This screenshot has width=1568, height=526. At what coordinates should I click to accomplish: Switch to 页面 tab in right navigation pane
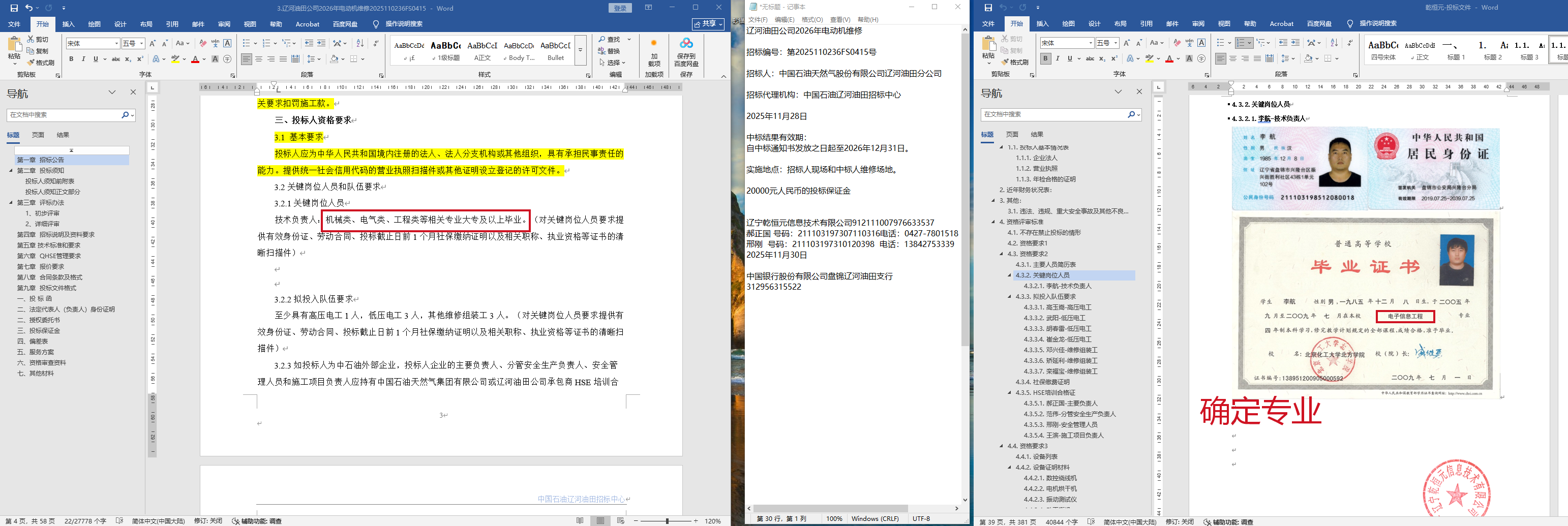tap(1012, 134)
